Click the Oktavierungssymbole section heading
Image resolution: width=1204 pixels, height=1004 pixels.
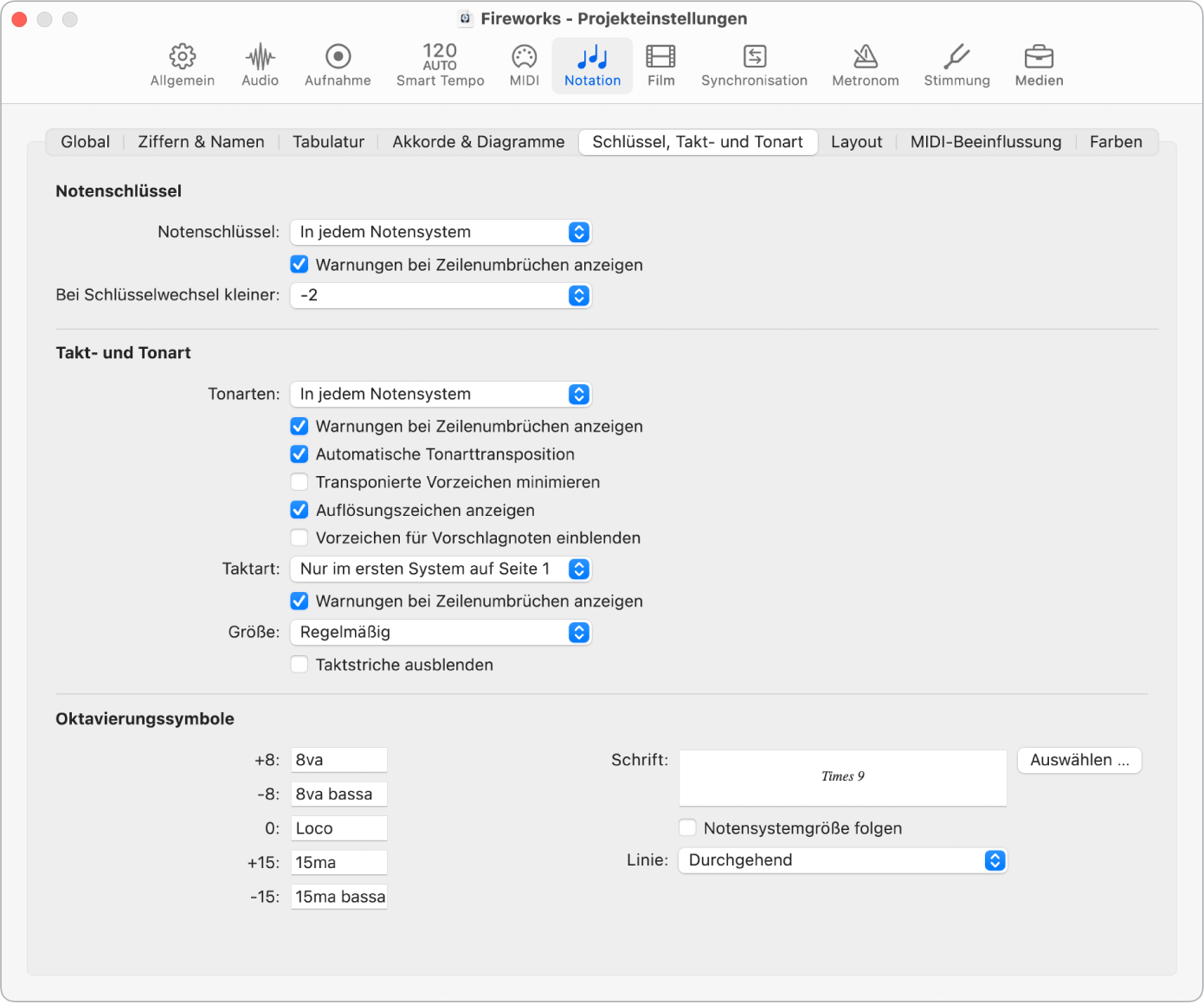pos(145,719)
